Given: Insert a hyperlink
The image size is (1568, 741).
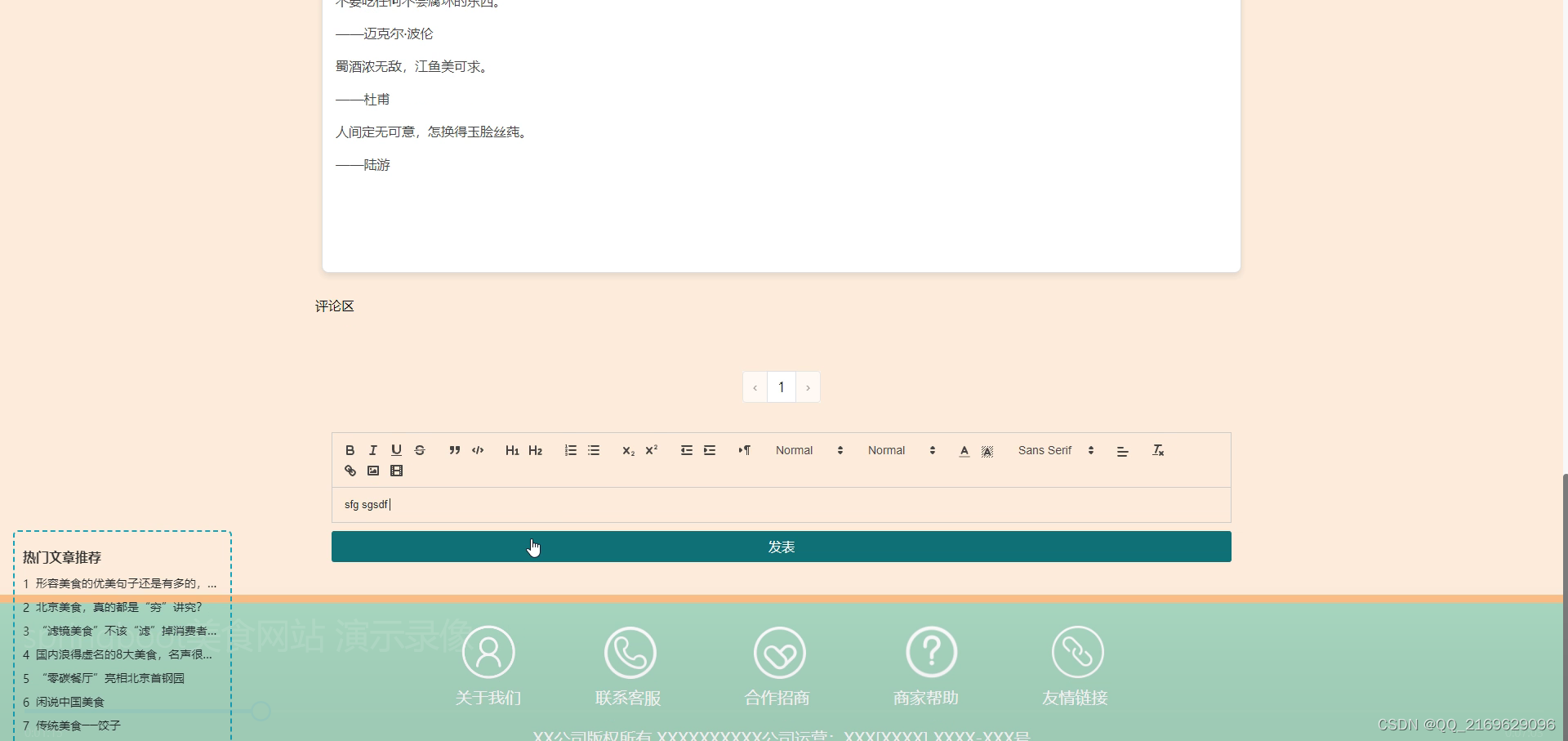Looking at the screenshot, I should coord(350,471).
